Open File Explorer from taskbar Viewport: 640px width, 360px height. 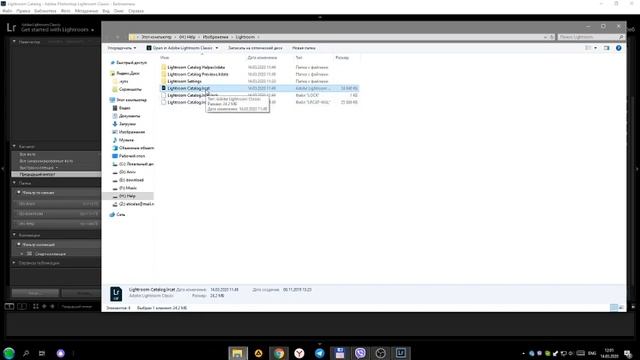point(238,353)
